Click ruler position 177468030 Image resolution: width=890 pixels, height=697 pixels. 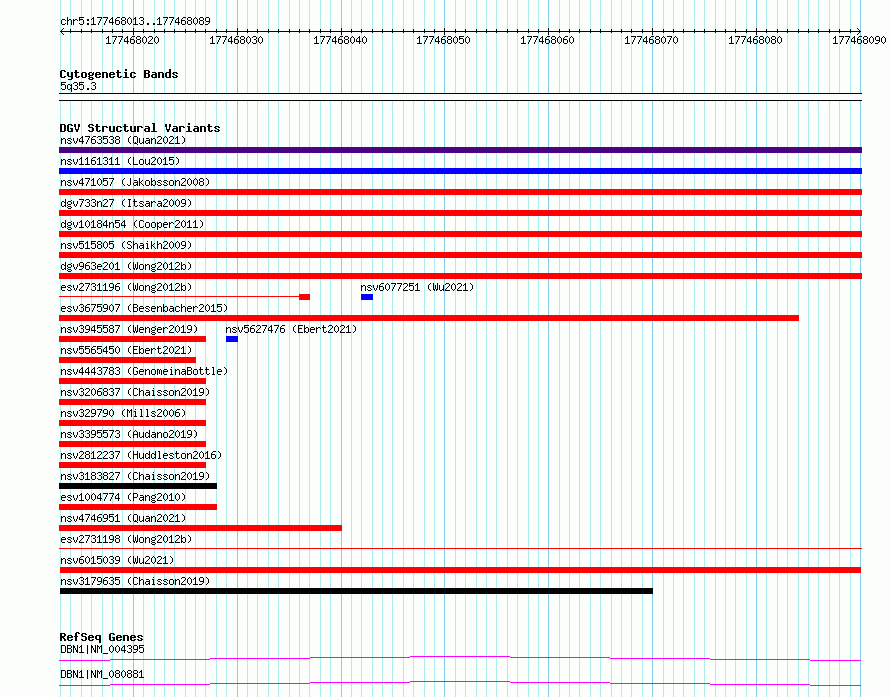(x=236, y=40)
